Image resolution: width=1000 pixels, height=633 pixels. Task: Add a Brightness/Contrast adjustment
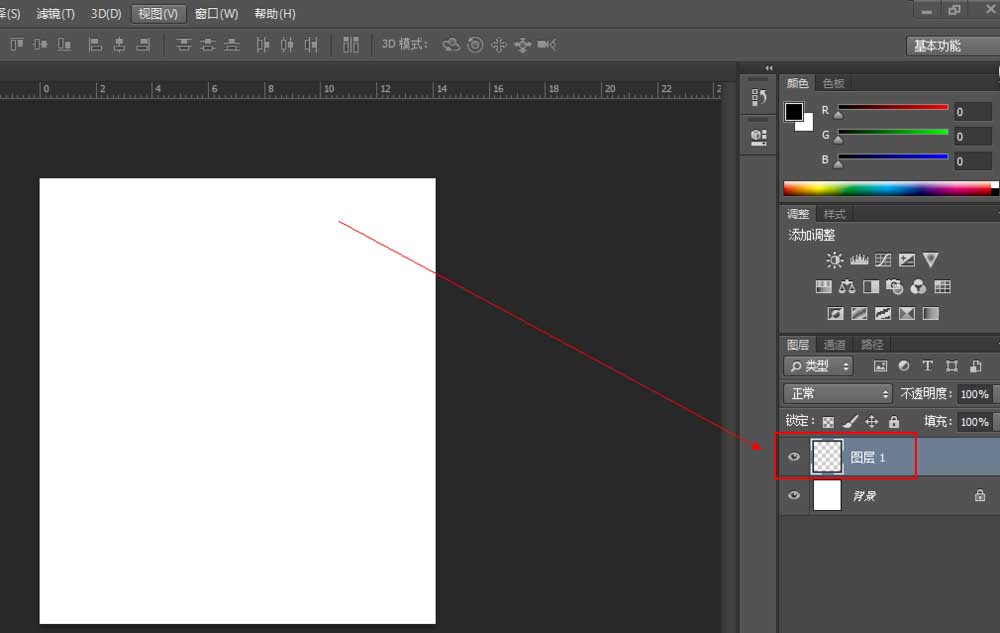tap(834, 260)
